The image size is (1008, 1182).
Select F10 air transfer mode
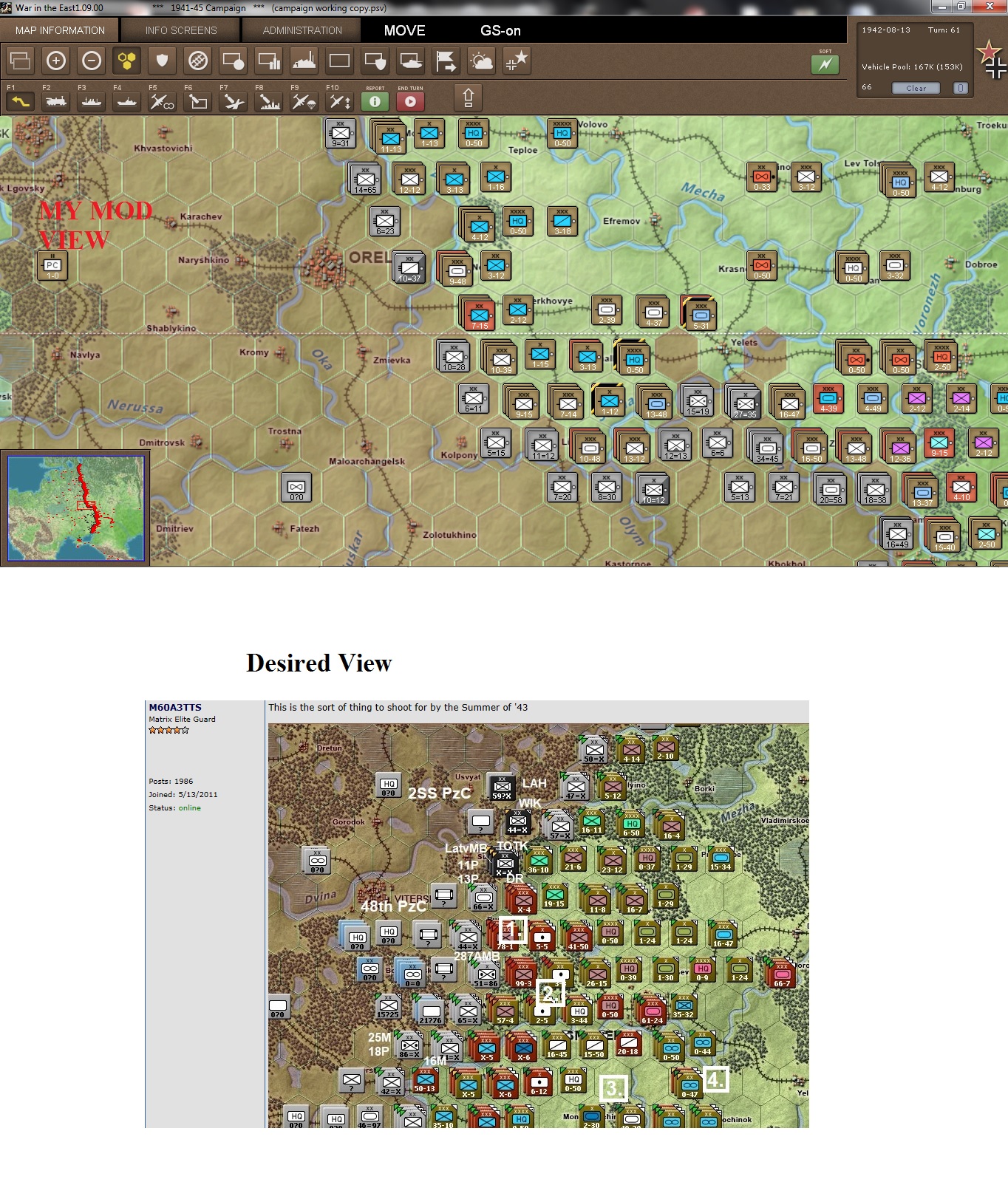[x=340, y=101]
